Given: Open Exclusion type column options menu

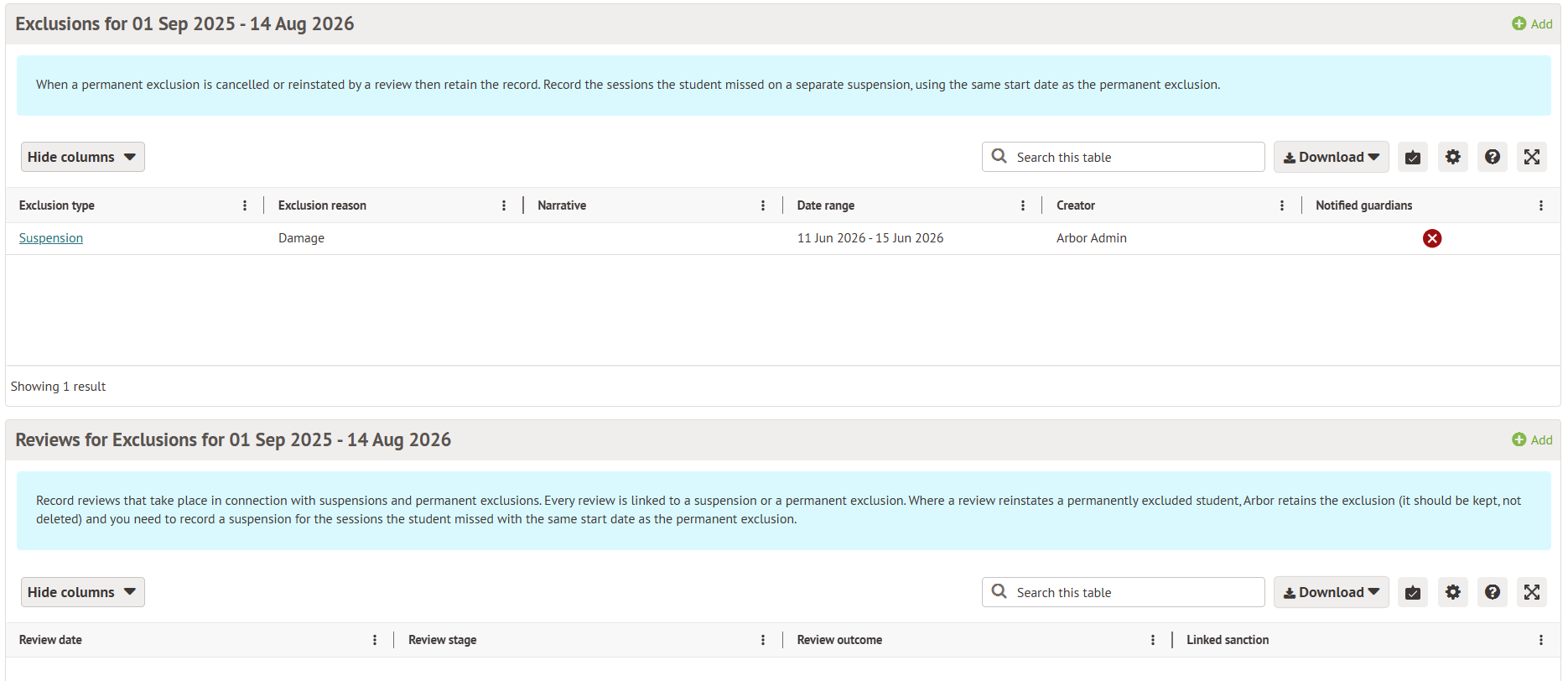Looking at the screenshot, I should tap(245, 205).
